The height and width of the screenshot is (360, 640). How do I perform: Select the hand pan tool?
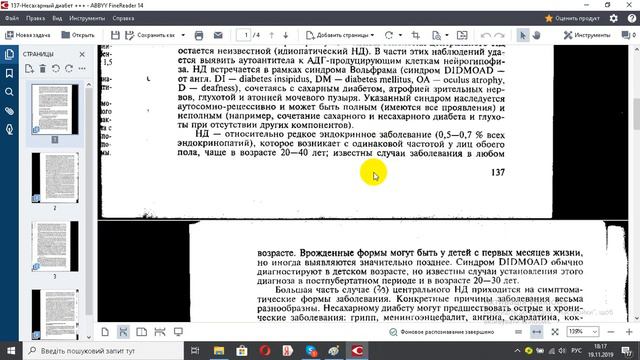(x=536, y=35)
